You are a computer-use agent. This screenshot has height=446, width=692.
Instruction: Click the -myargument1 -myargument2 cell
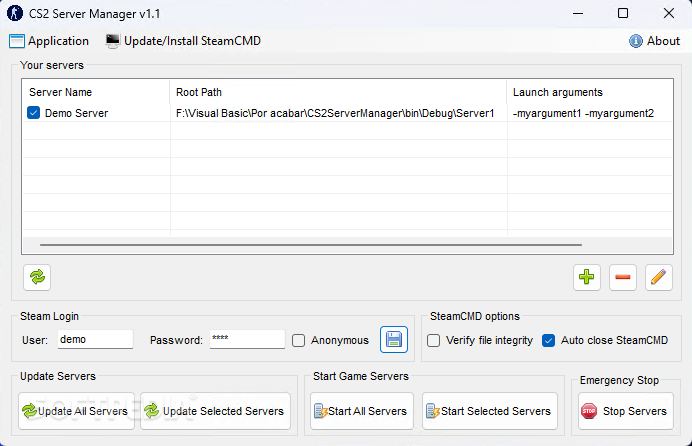coord(583,113)
